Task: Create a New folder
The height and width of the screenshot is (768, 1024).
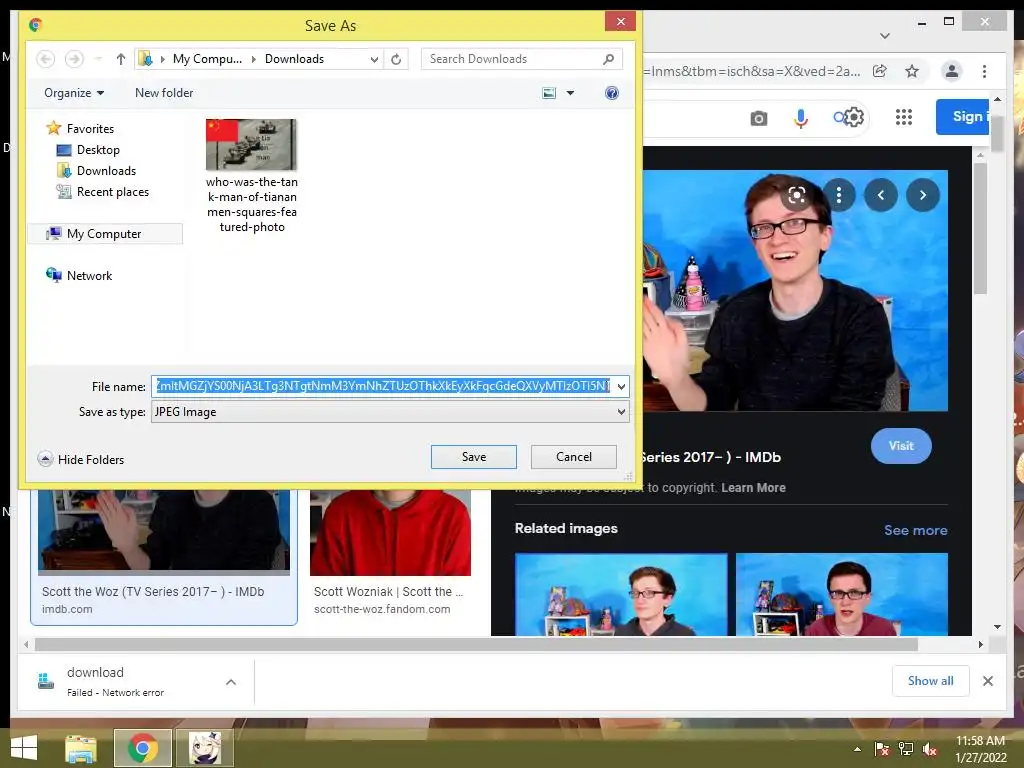Action: point(164,93)
